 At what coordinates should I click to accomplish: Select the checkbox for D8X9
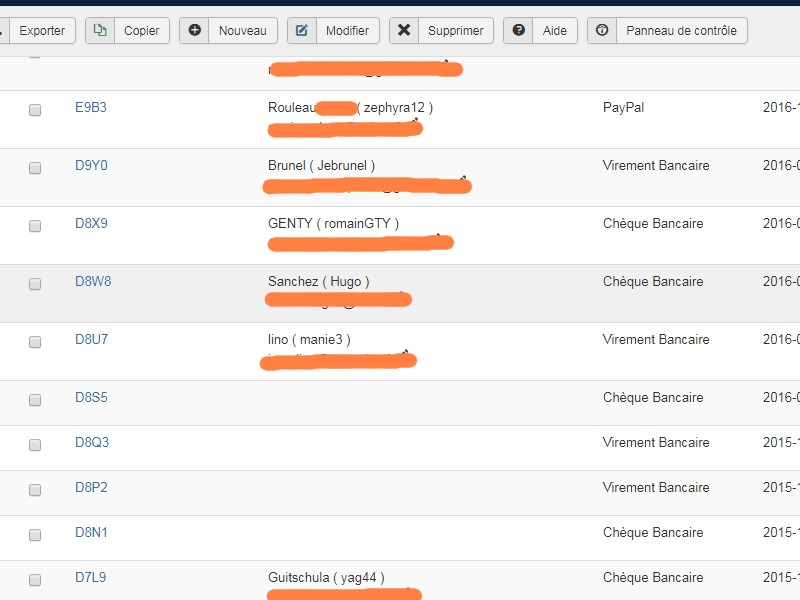[x=35, y=226]
